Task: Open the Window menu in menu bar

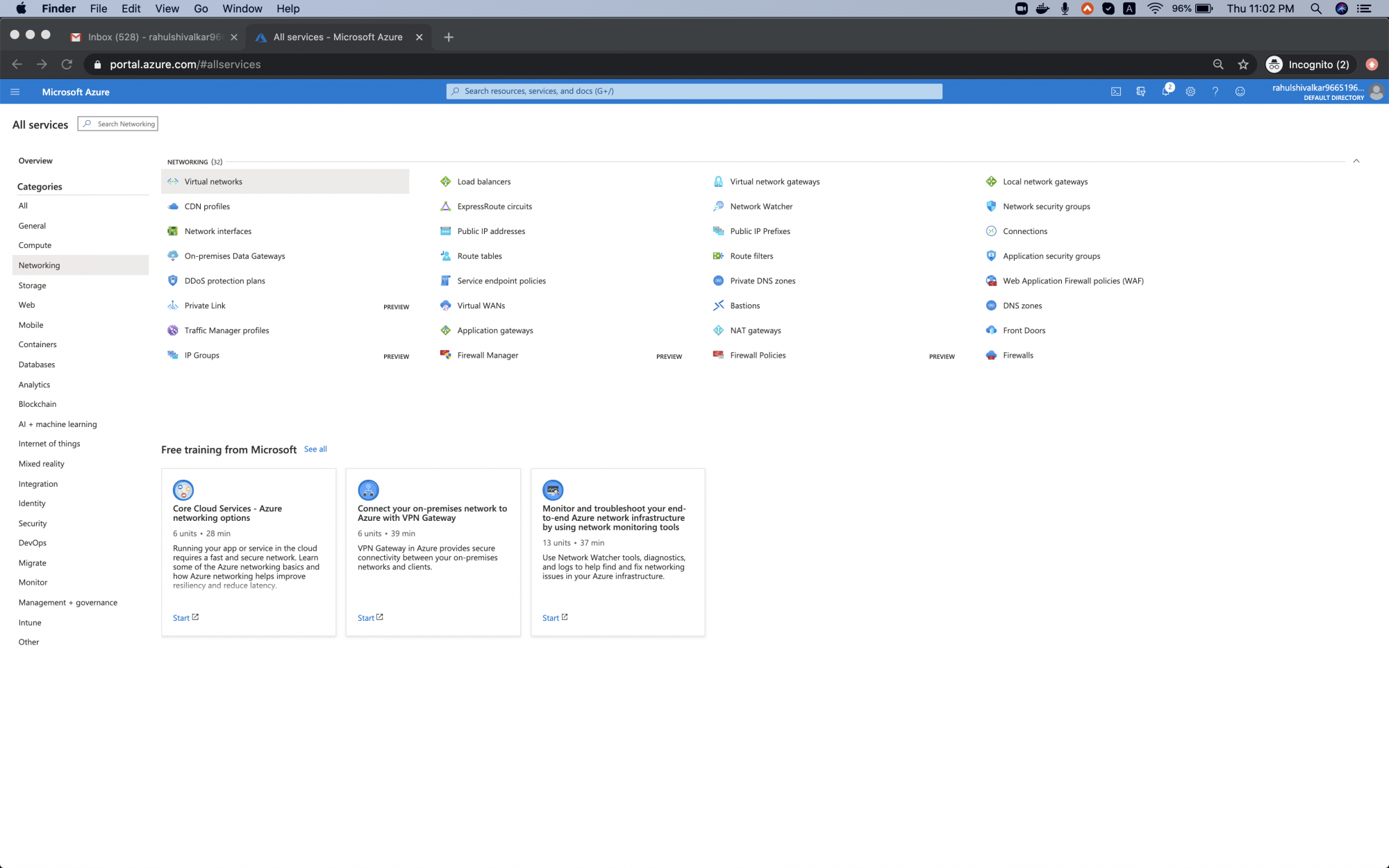Action: point(242,8)
